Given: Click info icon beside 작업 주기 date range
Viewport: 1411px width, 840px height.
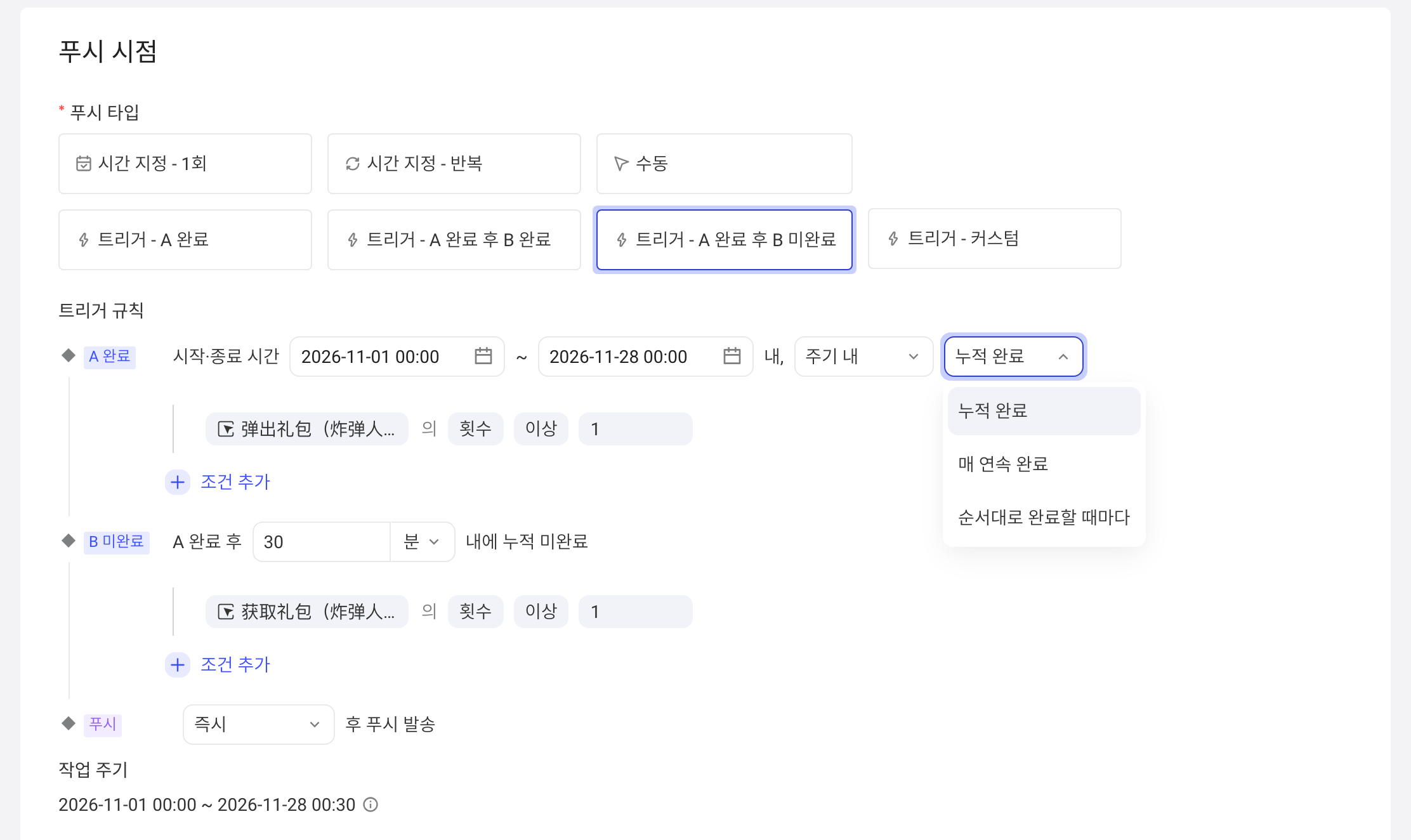Looking at the screenshot, I should [x=371, y=804].
